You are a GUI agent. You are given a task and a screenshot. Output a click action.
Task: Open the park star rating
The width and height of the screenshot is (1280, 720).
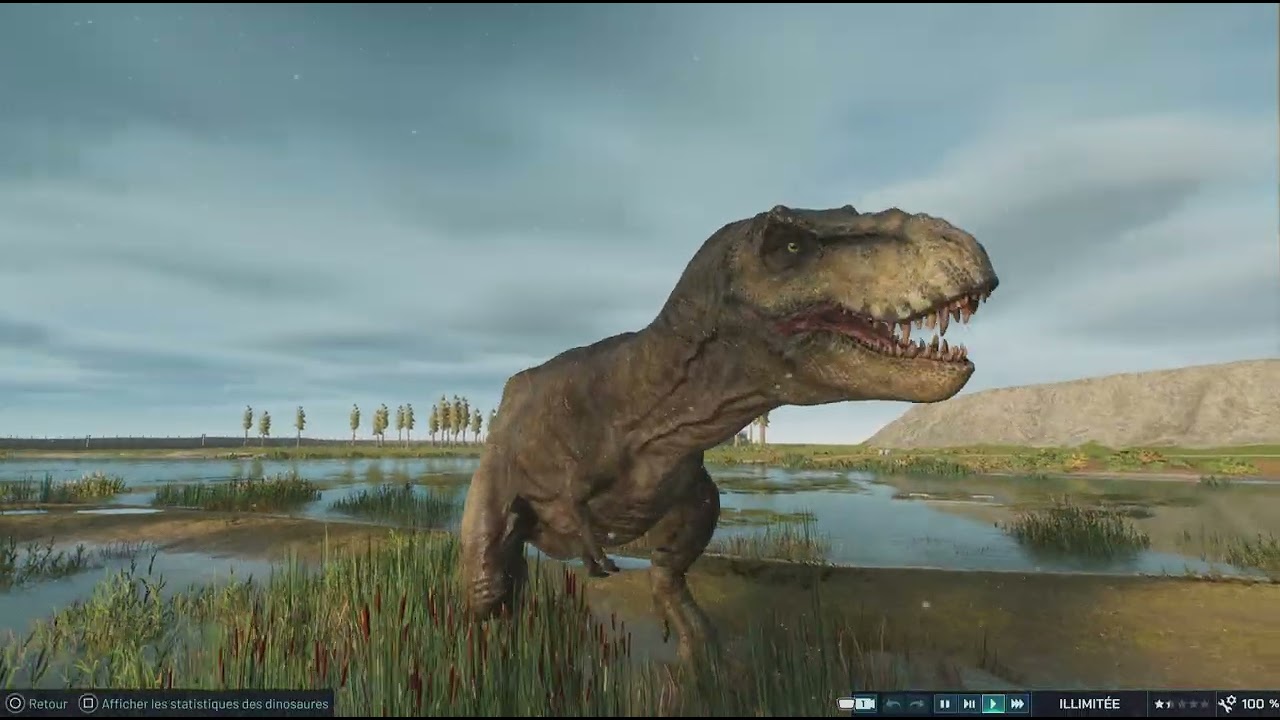click(x=1181, y=704)
